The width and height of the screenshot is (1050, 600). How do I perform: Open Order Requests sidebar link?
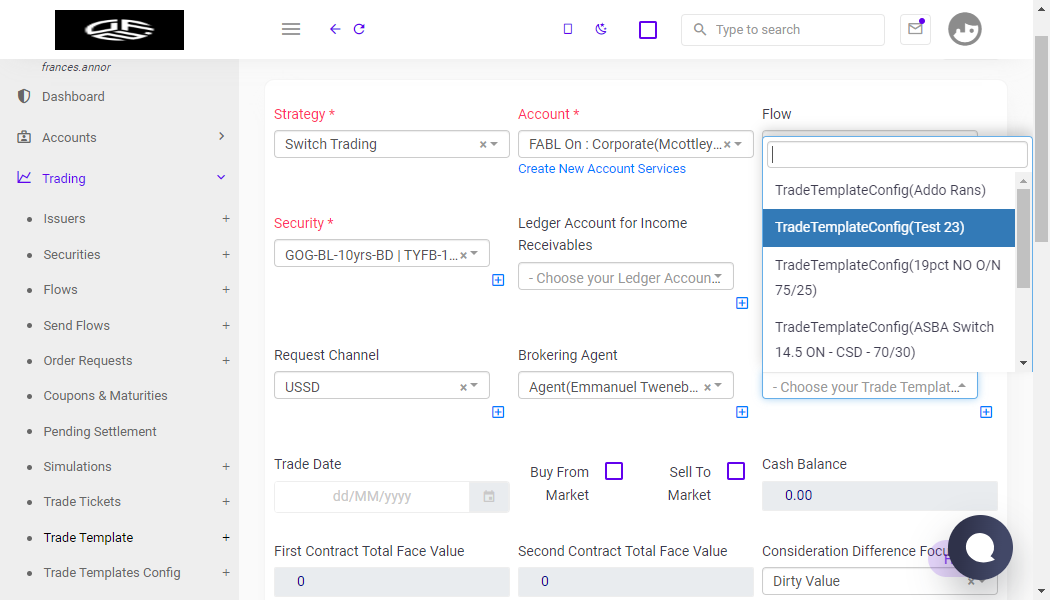tap(88, 360)
